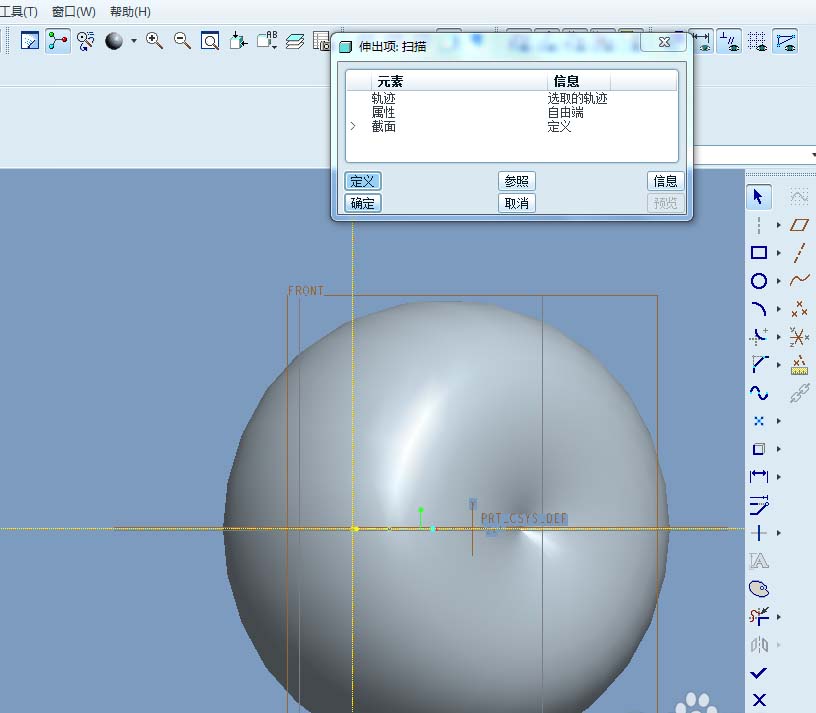Click the analysis feature icon
Image resolution: width=816 pixels, height=713 pixels.
(799, 365)
